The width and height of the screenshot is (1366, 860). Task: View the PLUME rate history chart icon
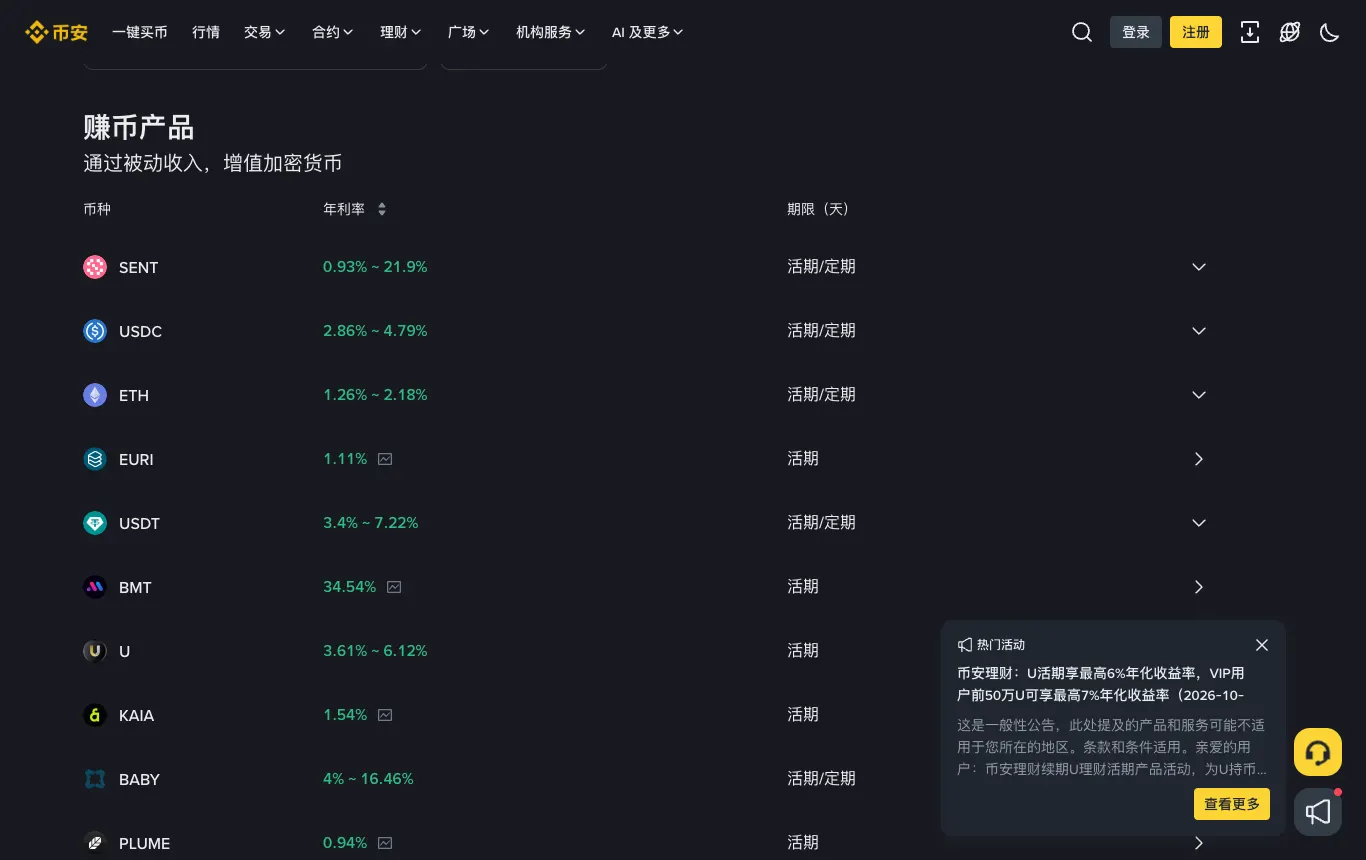tap(385, 843)
